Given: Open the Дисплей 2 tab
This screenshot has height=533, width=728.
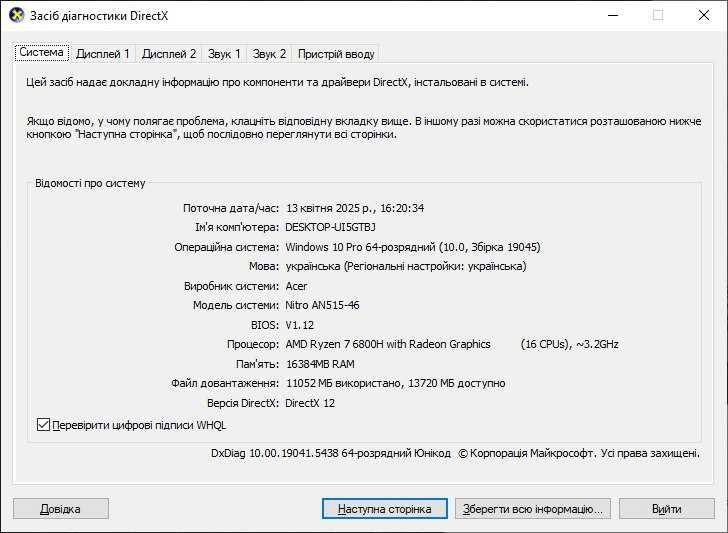Looking at the screenshot, I should click(169, 54).
